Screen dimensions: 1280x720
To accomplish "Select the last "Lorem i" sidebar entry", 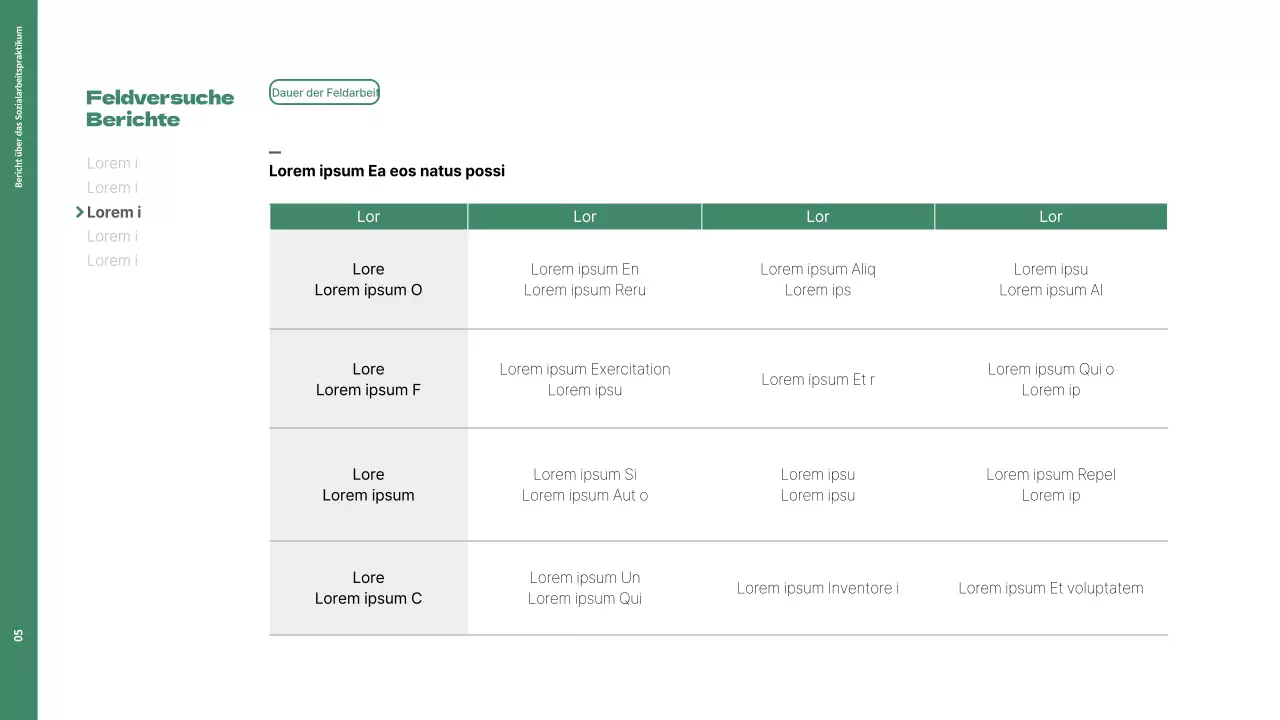I will (111, 260).
